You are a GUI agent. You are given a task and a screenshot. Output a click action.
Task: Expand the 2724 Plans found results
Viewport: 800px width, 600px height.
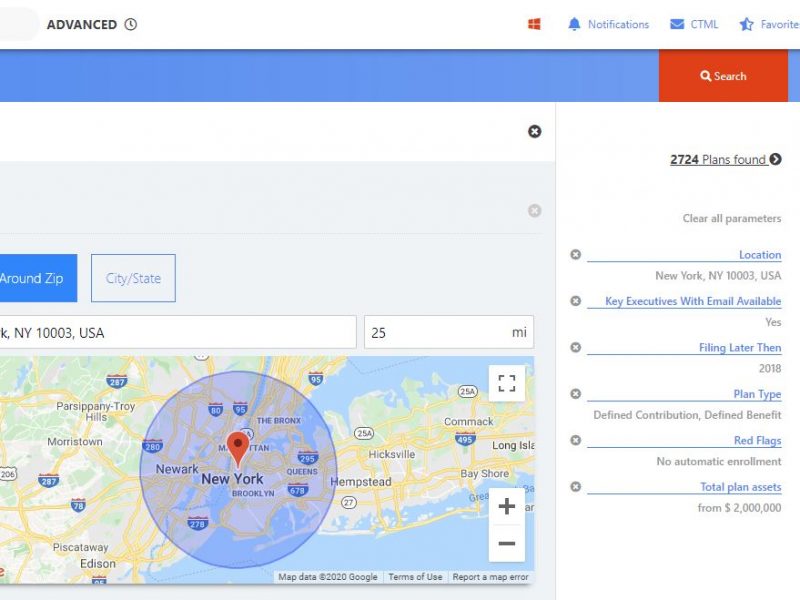775,159
